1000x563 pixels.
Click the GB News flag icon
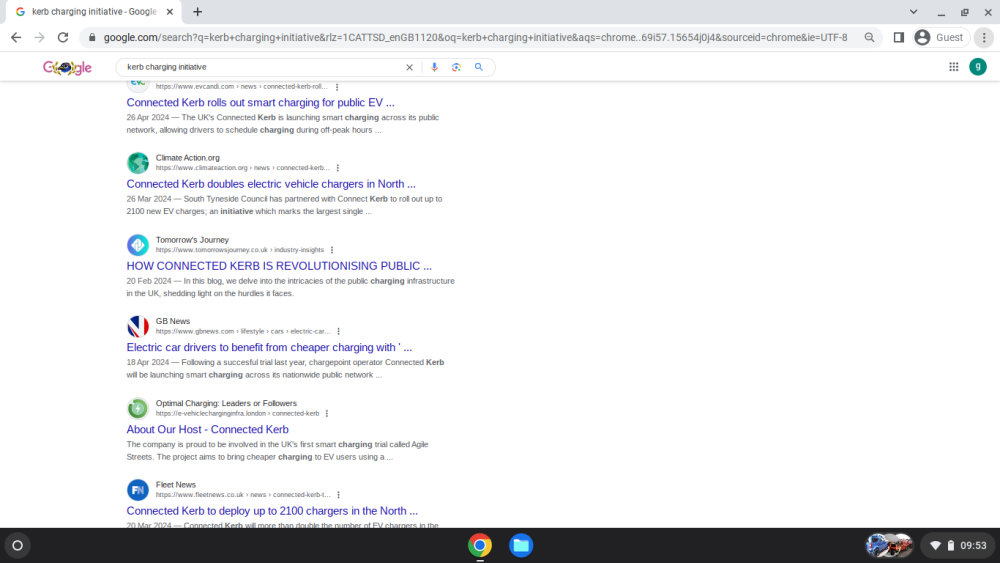click(138, 326)
